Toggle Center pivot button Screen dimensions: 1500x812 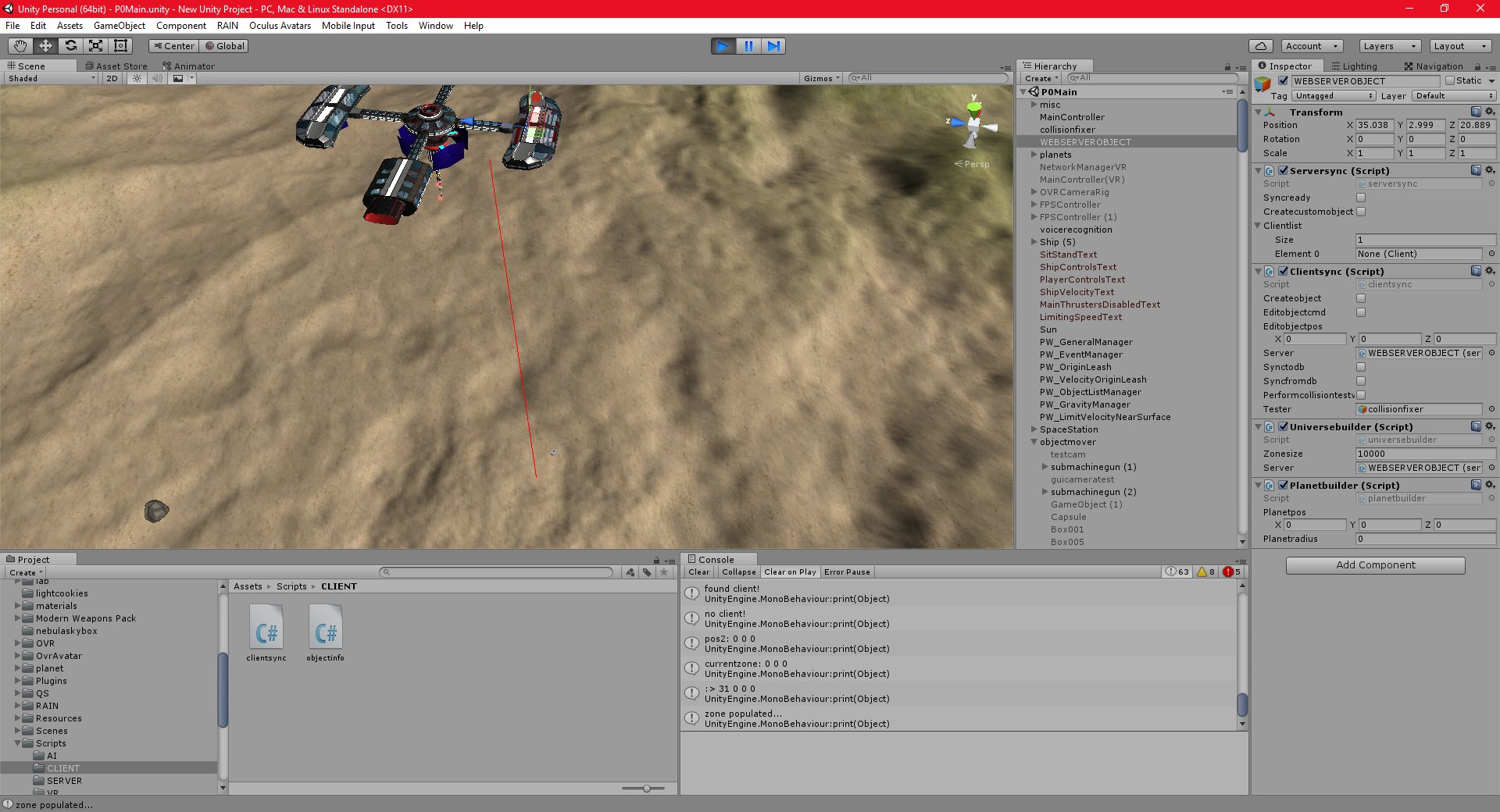(x=174, y=46)
